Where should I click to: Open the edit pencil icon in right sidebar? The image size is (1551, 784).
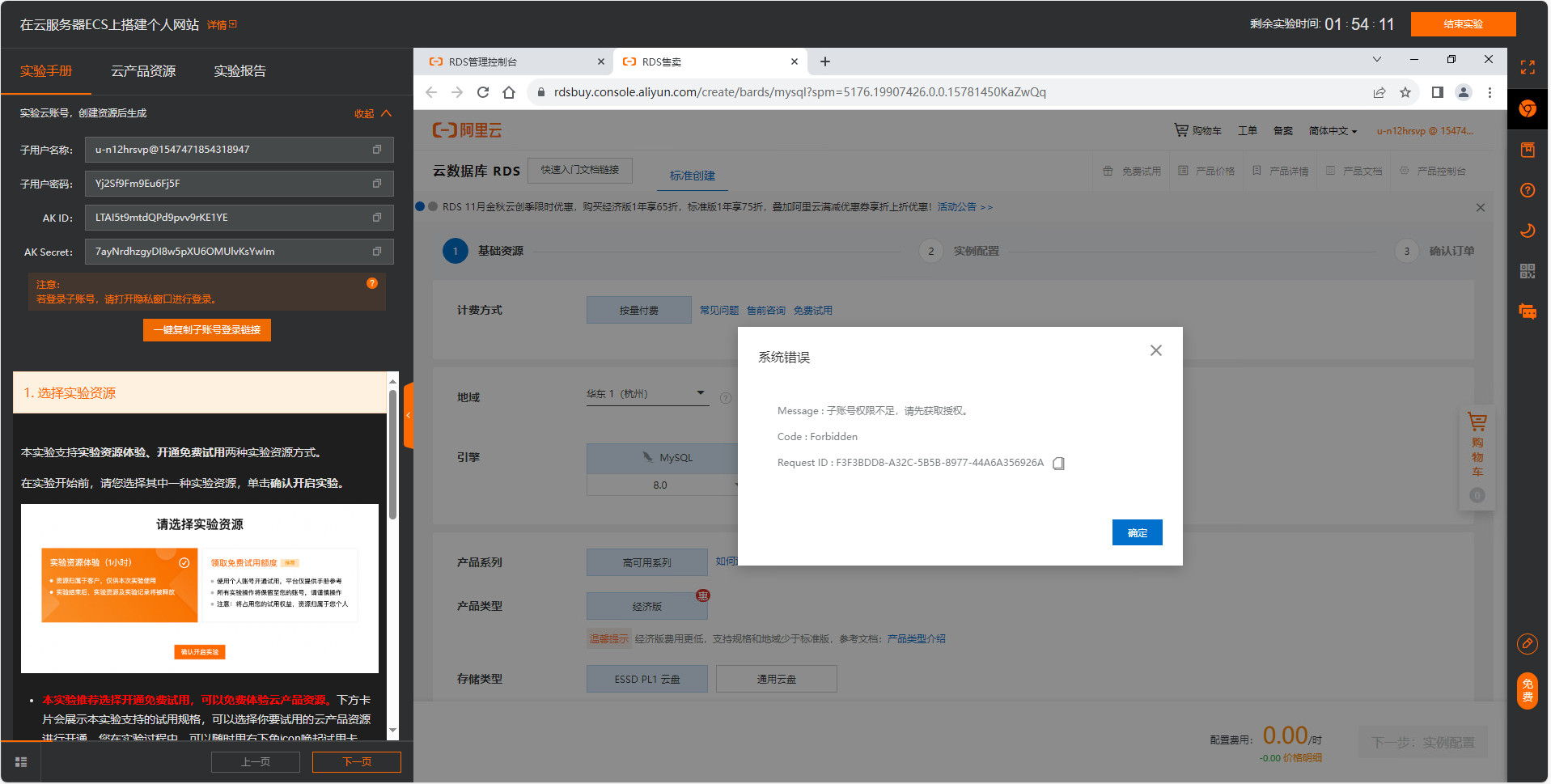(1528, 644)
